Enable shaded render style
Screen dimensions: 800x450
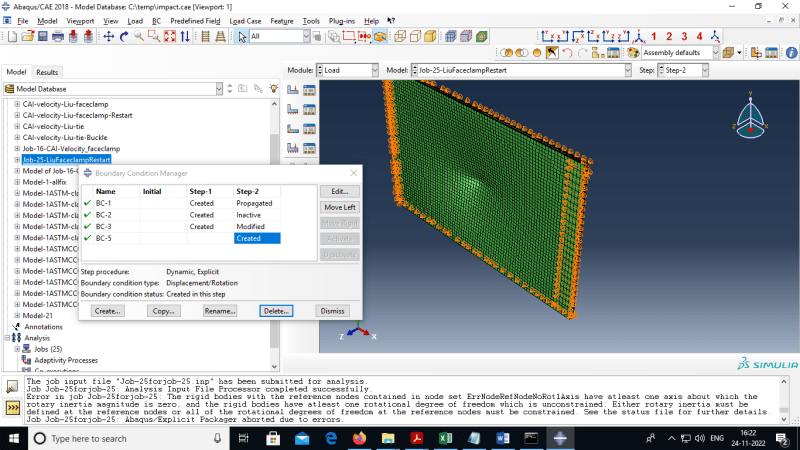(x=431, y=36)
